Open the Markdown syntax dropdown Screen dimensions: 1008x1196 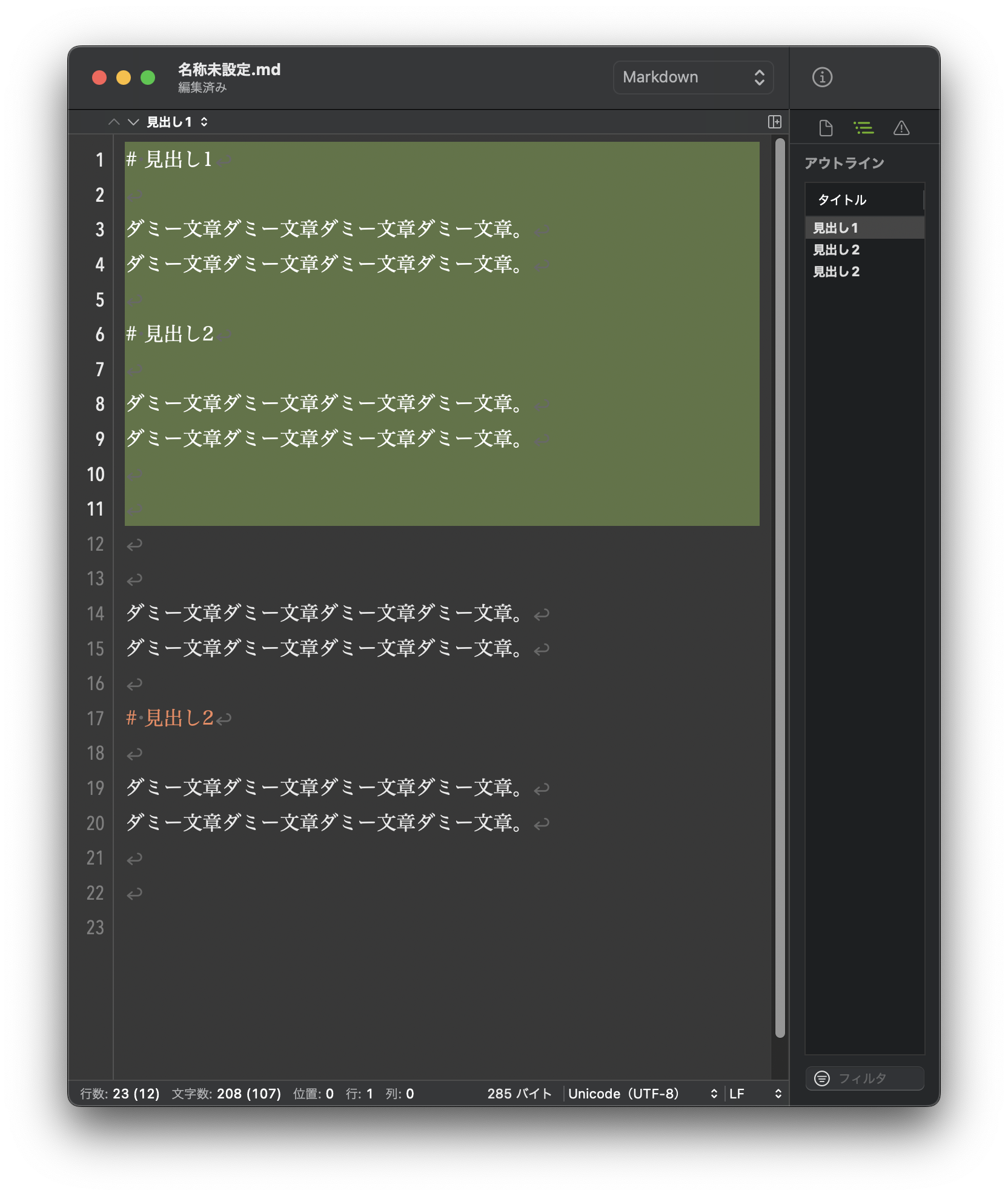[693, 78]
